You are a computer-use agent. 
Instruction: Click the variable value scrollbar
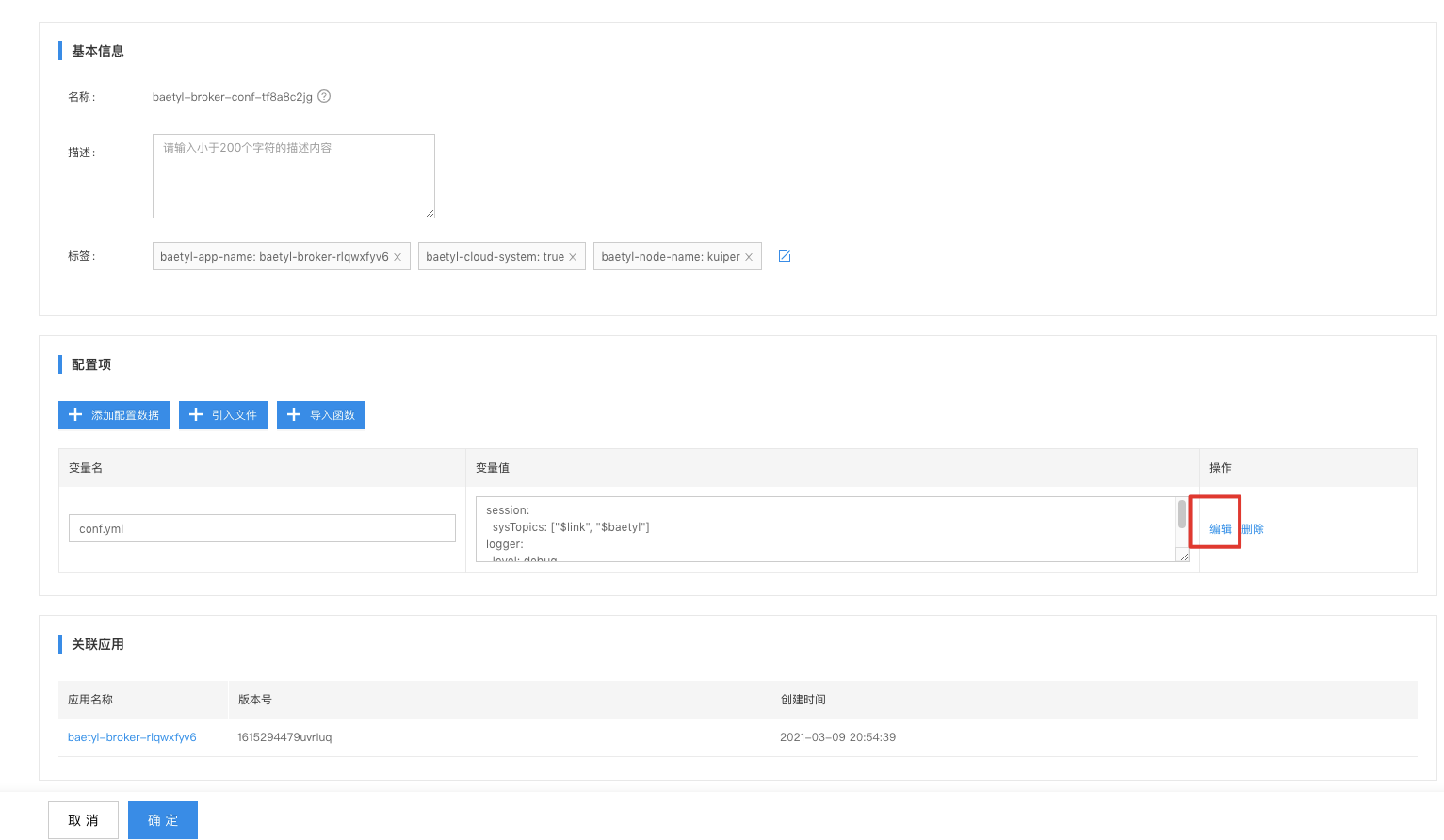tap(1182, 515)
